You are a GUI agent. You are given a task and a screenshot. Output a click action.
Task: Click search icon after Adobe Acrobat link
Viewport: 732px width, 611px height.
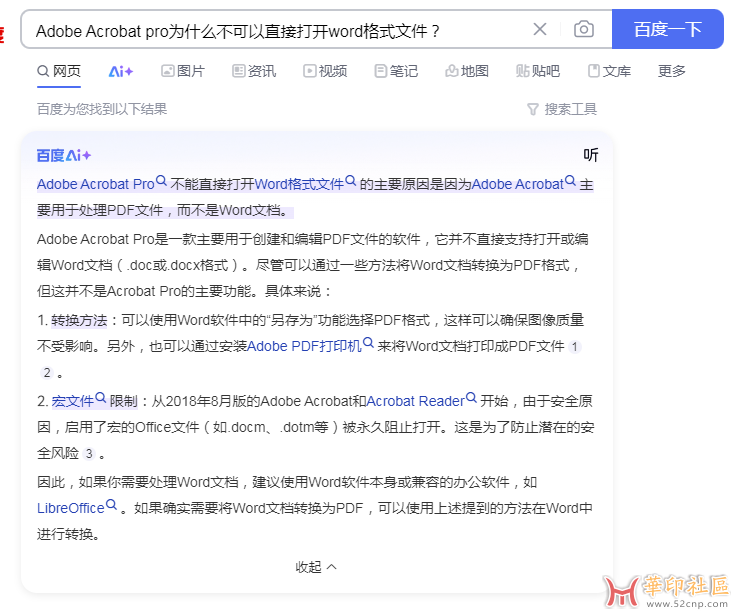click(570, 181)
